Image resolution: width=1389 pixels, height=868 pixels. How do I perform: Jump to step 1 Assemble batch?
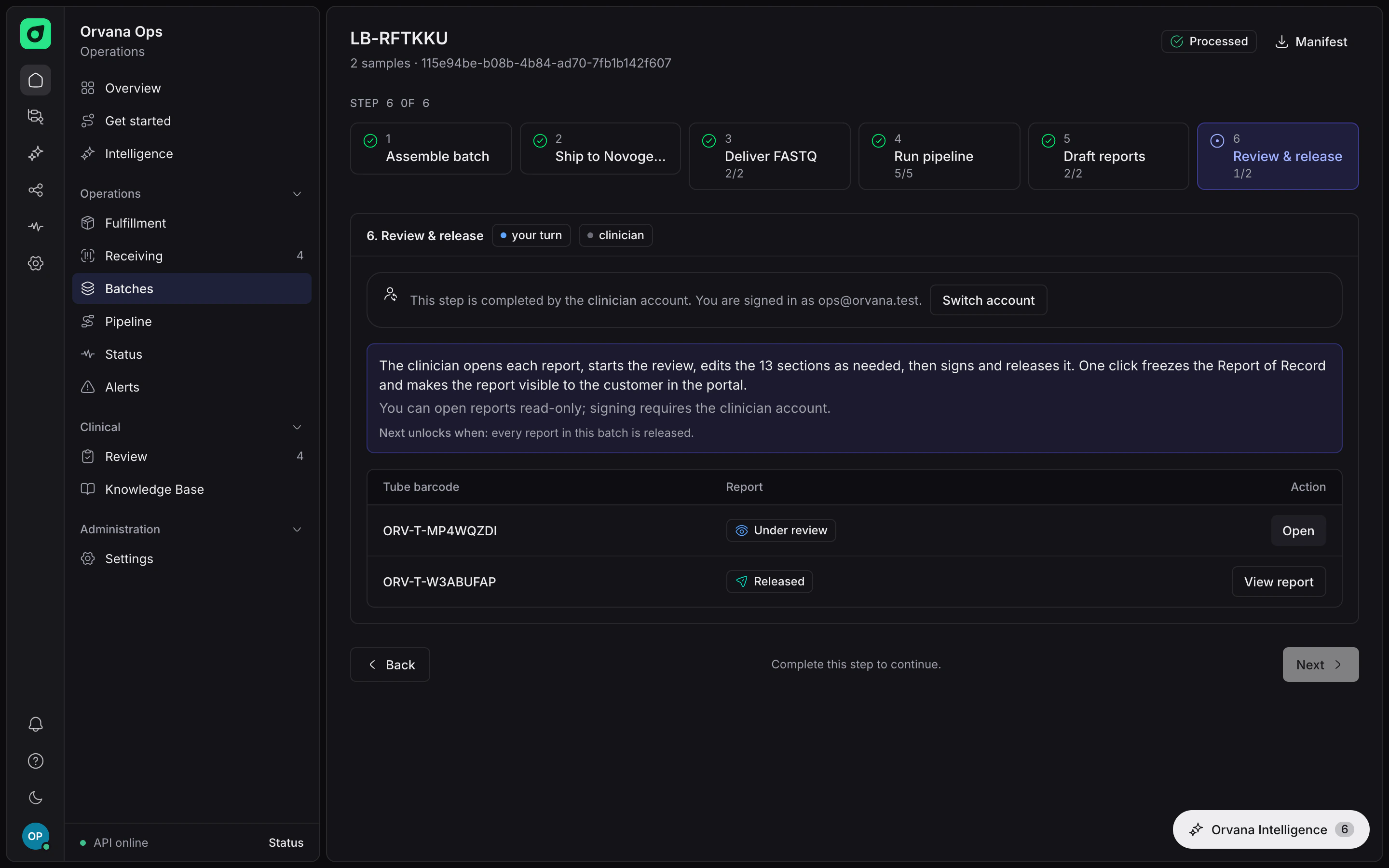click(431, 149)
